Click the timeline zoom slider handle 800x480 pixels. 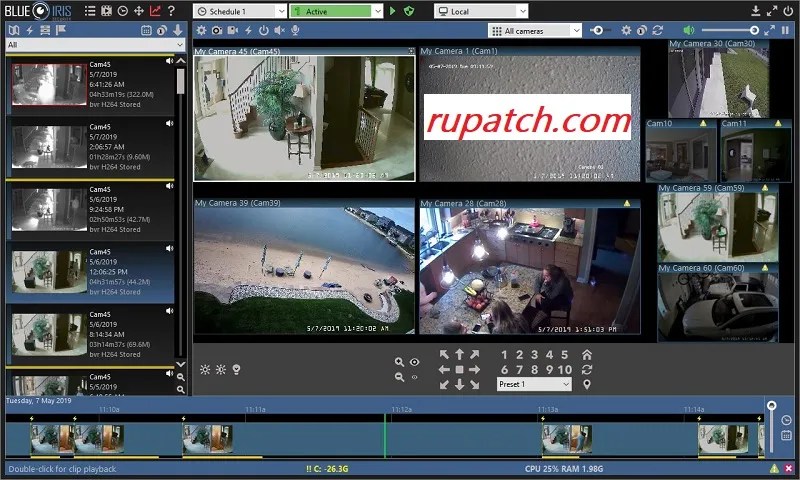coord(771,406)
